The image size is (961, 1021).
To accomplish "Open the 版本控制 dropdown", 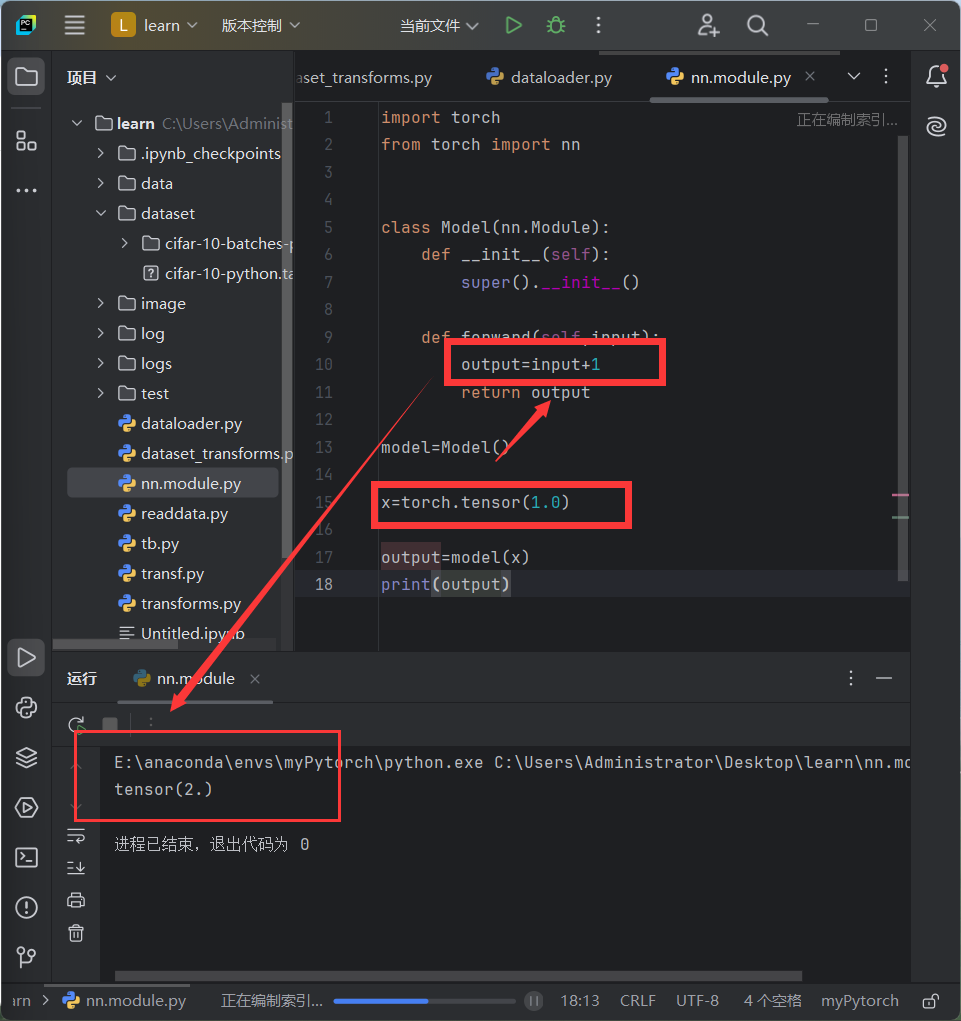I will tap(260, 25).
